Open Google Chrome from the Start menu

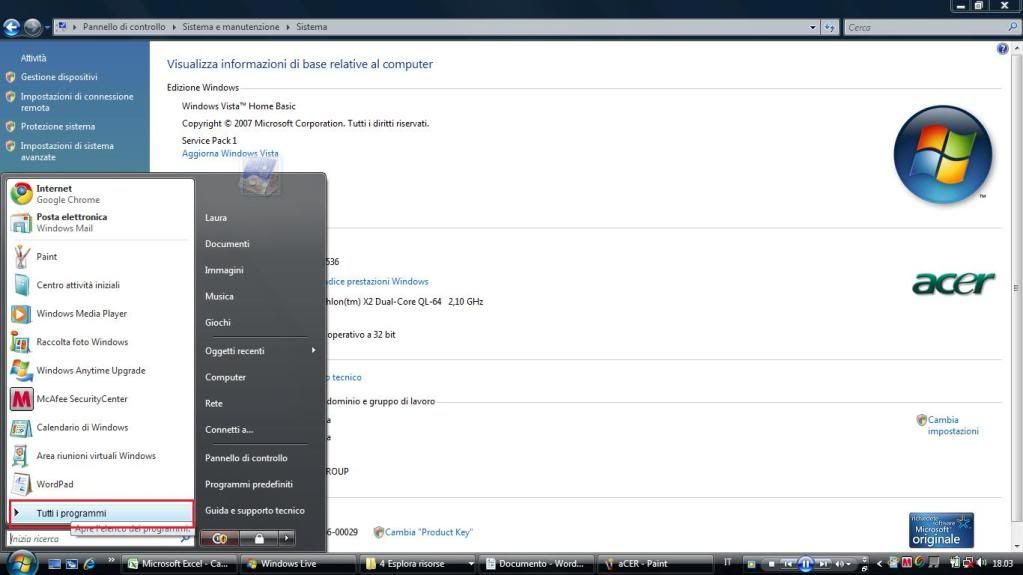100,194
